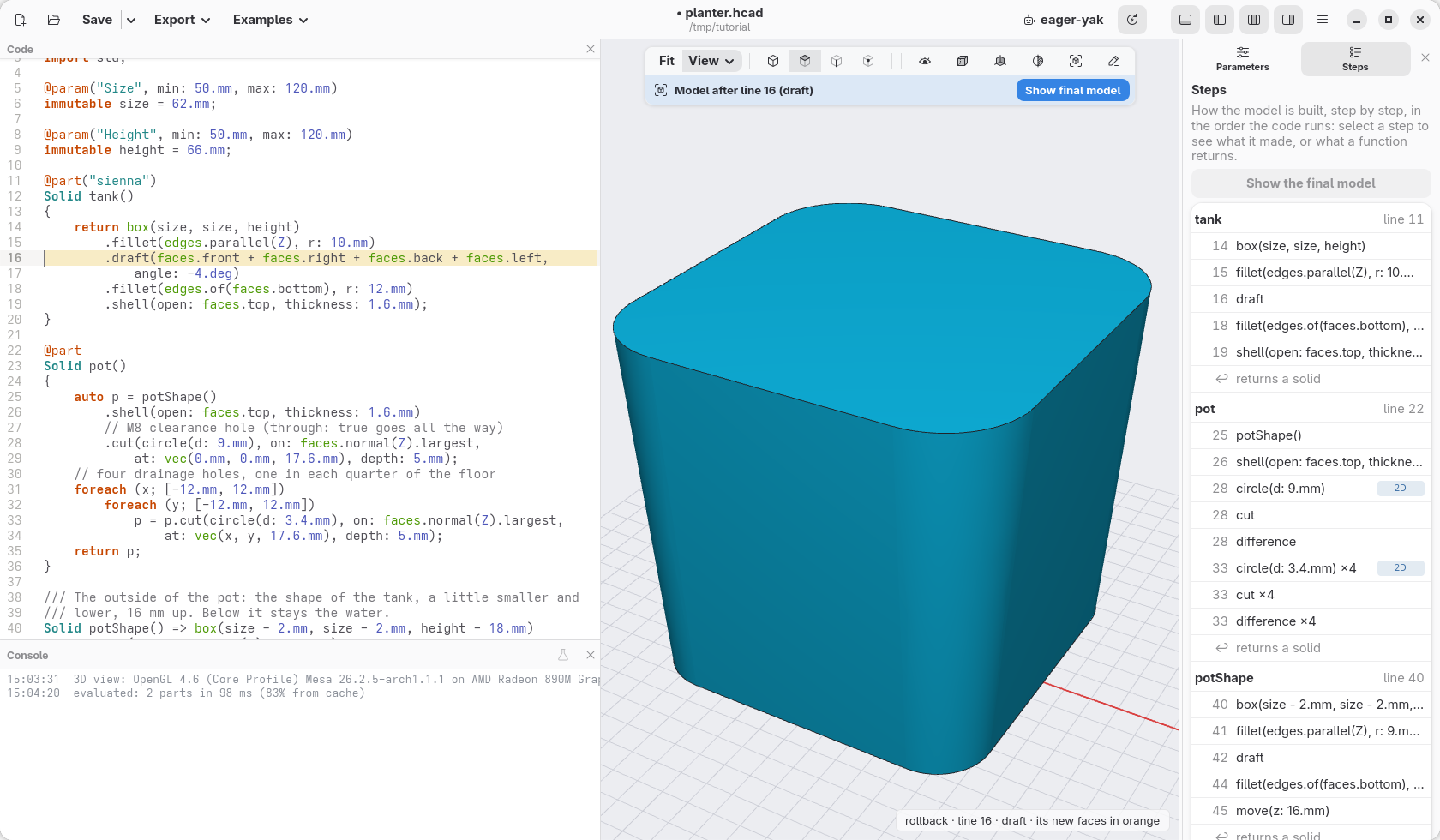Toggle the right side panel layout

coord(1288,20)
